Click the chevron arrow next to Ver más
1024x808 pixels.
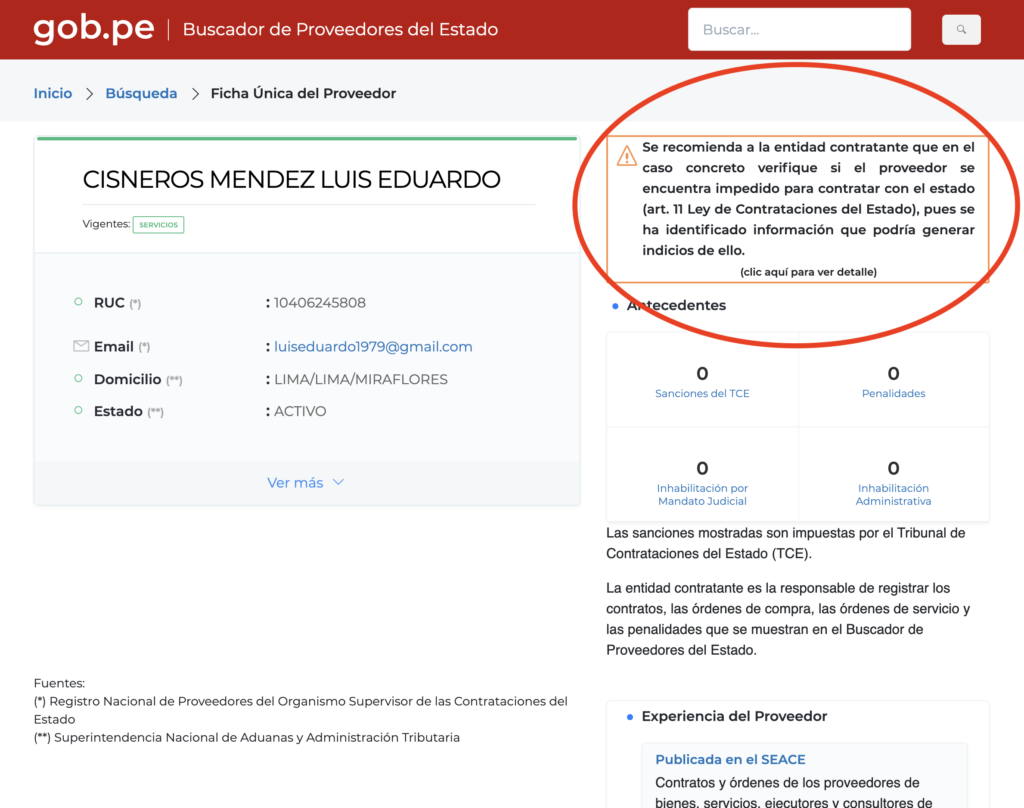[x=338, y=482]
